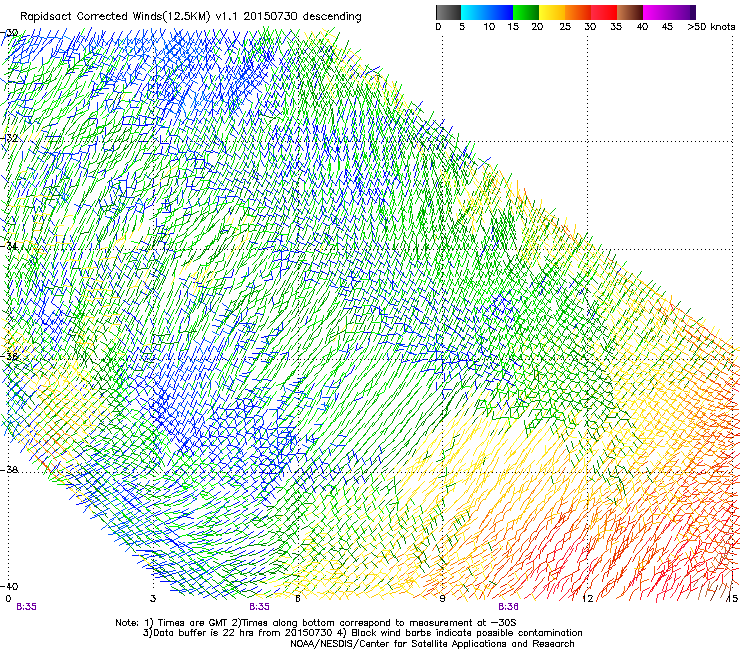Click the '12' longitude axis label
Viewport: 740px width, 650px height.
(588, 599)
